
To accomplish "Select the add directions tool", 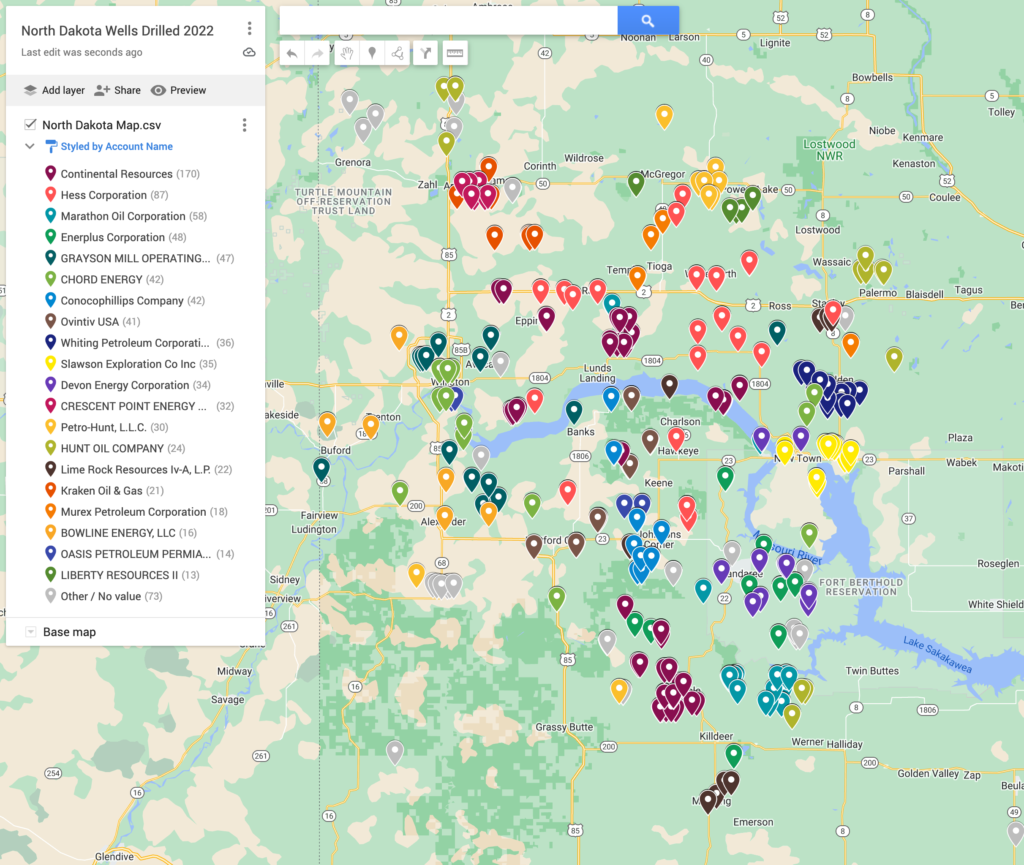I will coord(425,54).
